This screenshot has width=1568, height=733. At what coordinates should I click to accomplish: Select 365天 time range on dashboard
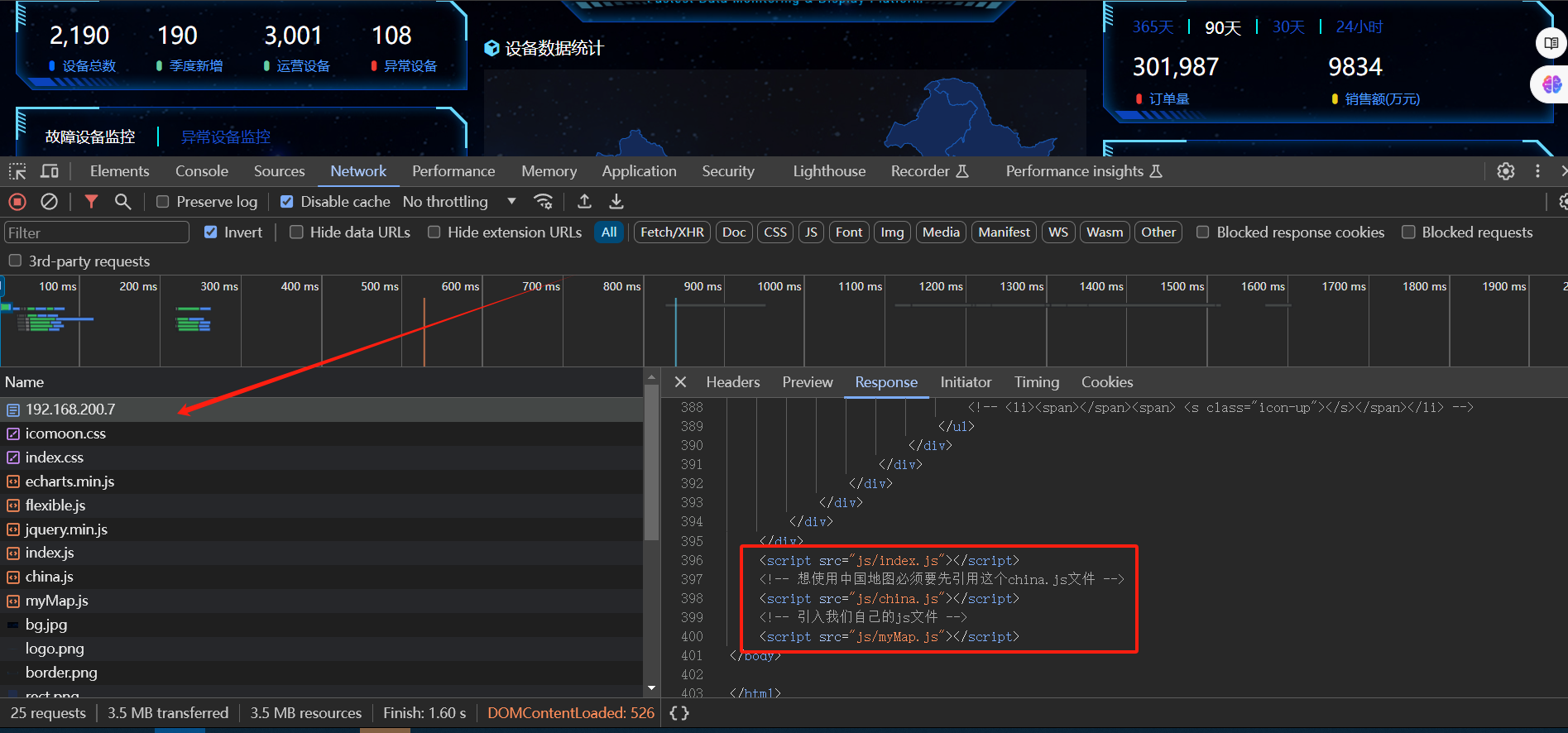(x=1153, y=27)
